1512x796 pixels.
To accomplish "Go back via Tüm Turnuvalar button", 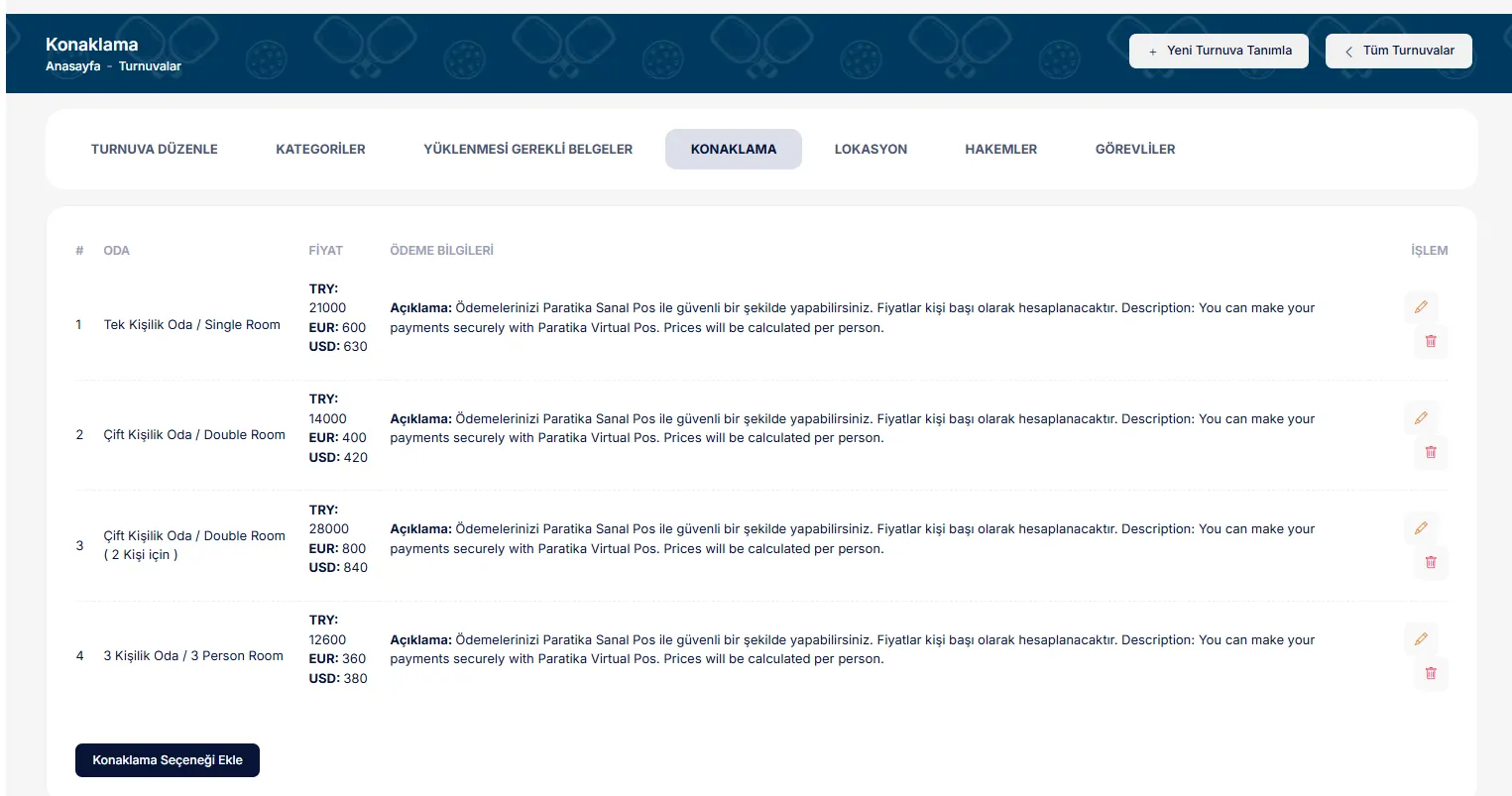I will pyautogui.click(x=1398, y=51).
